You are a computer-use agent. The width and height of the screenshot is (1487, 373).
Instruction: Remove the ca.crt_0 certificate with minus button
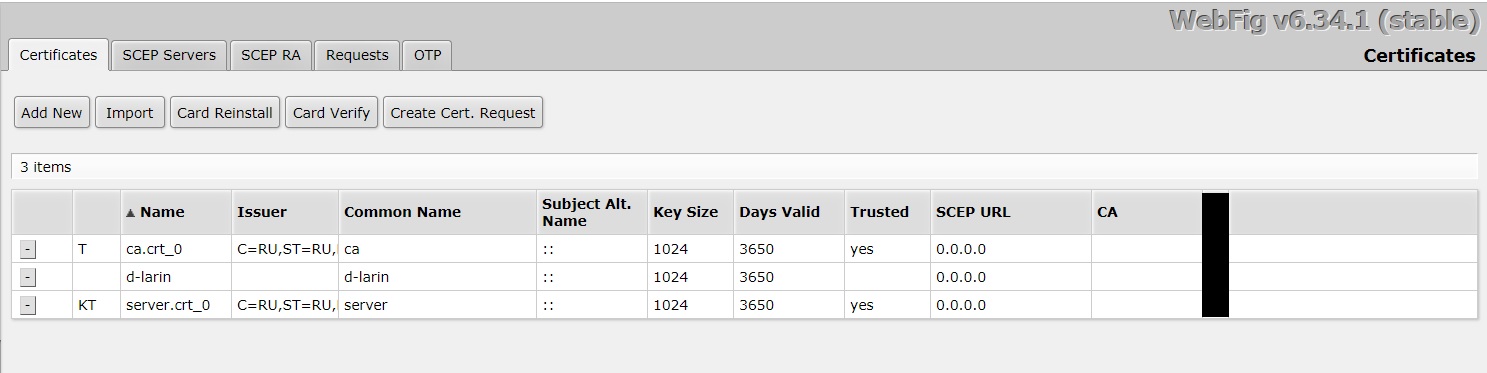pos(28,249)
